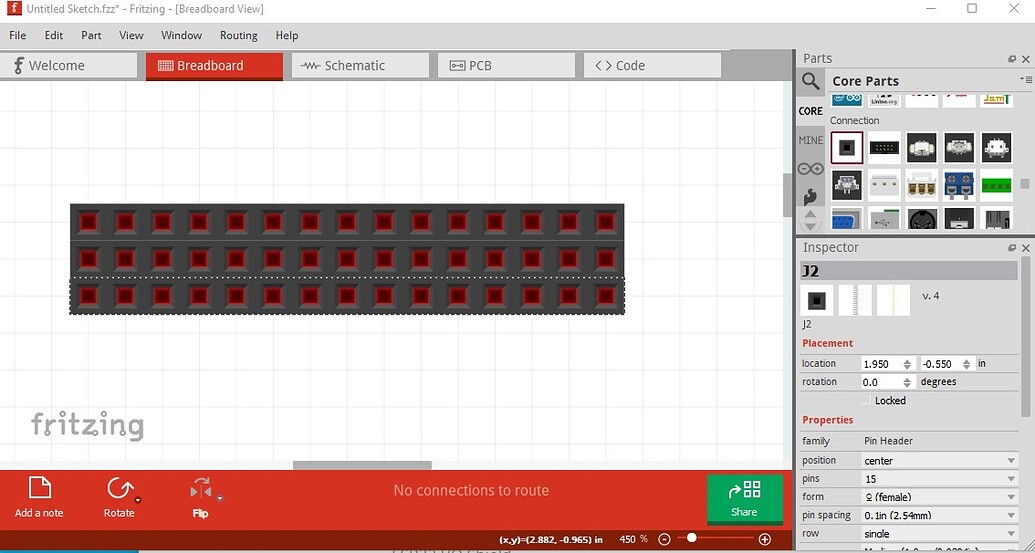Screen dimensions: 1035x553
Task: Select the Linino.org board part
Action: tap(885, 100)
